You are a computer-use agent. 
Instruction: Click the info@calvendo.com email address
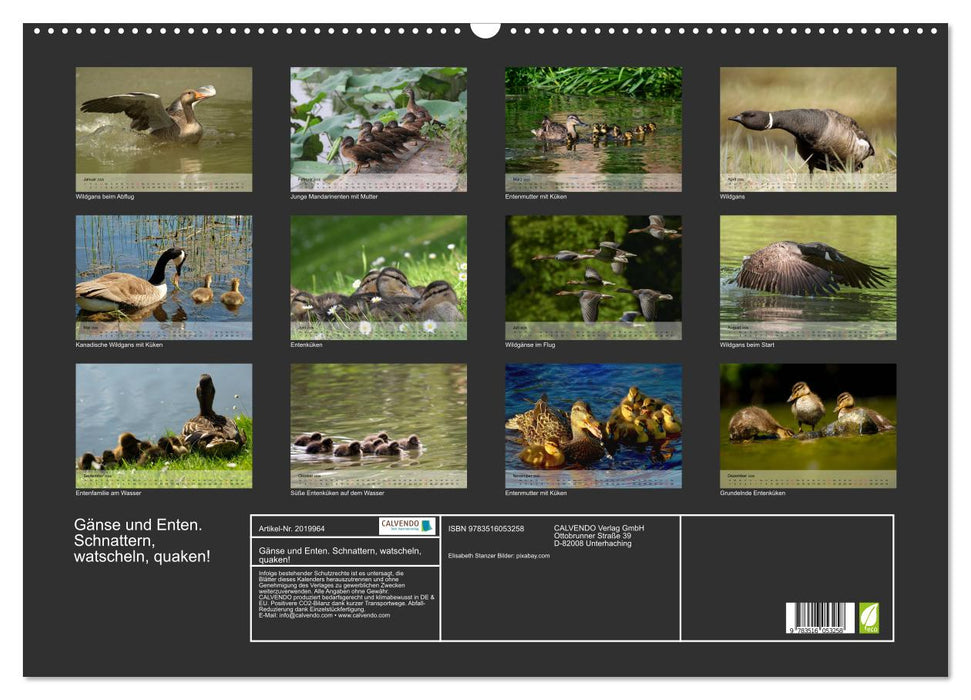pyautogui.click(x=303, y=615)
